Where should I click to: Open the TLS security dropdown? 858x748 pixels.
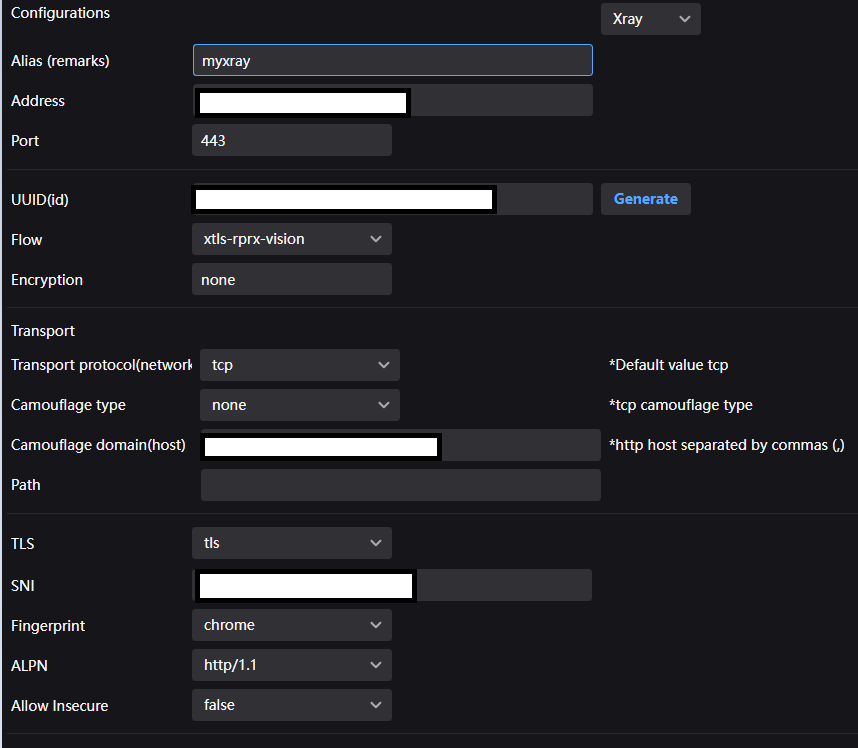(291, 543)
